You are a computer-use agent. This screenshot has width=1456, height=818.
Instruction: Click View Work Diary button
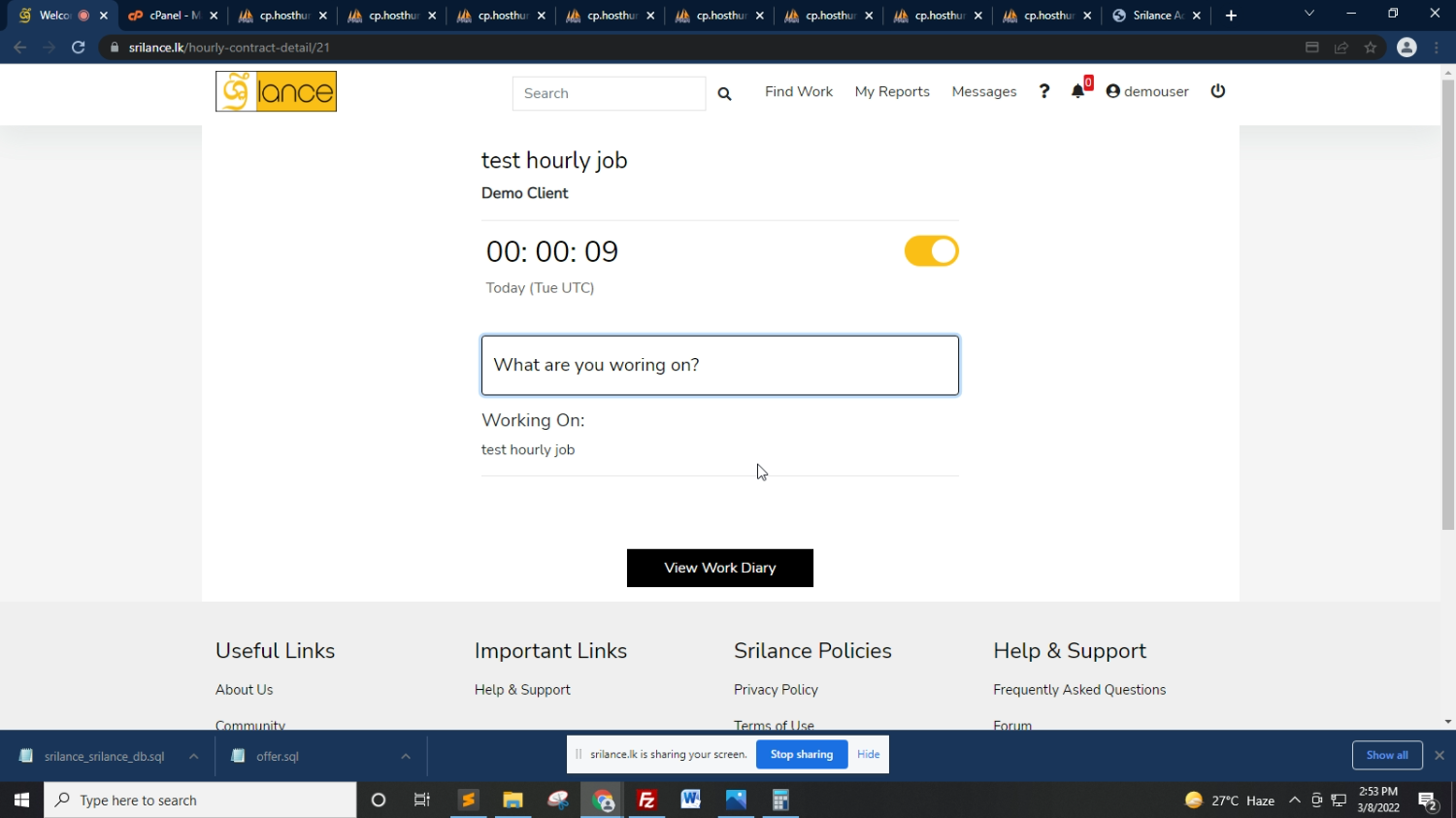[719, 568]
